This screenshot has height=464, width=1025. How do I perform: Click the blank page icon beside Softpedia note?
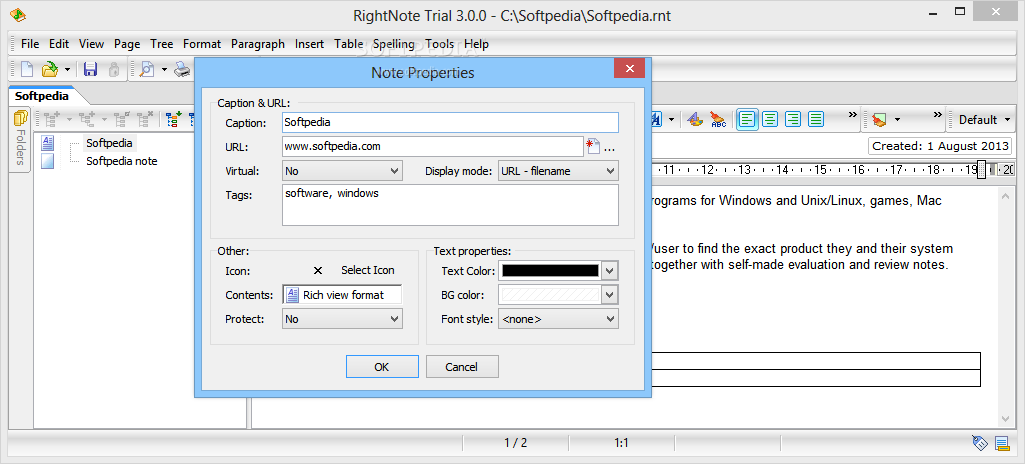pyautogui.click(x=47, y=161)
